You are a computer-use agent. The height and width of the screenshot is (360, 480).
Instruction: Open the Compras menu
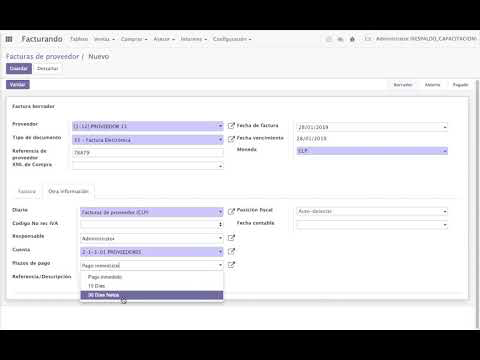click(134, 39)
